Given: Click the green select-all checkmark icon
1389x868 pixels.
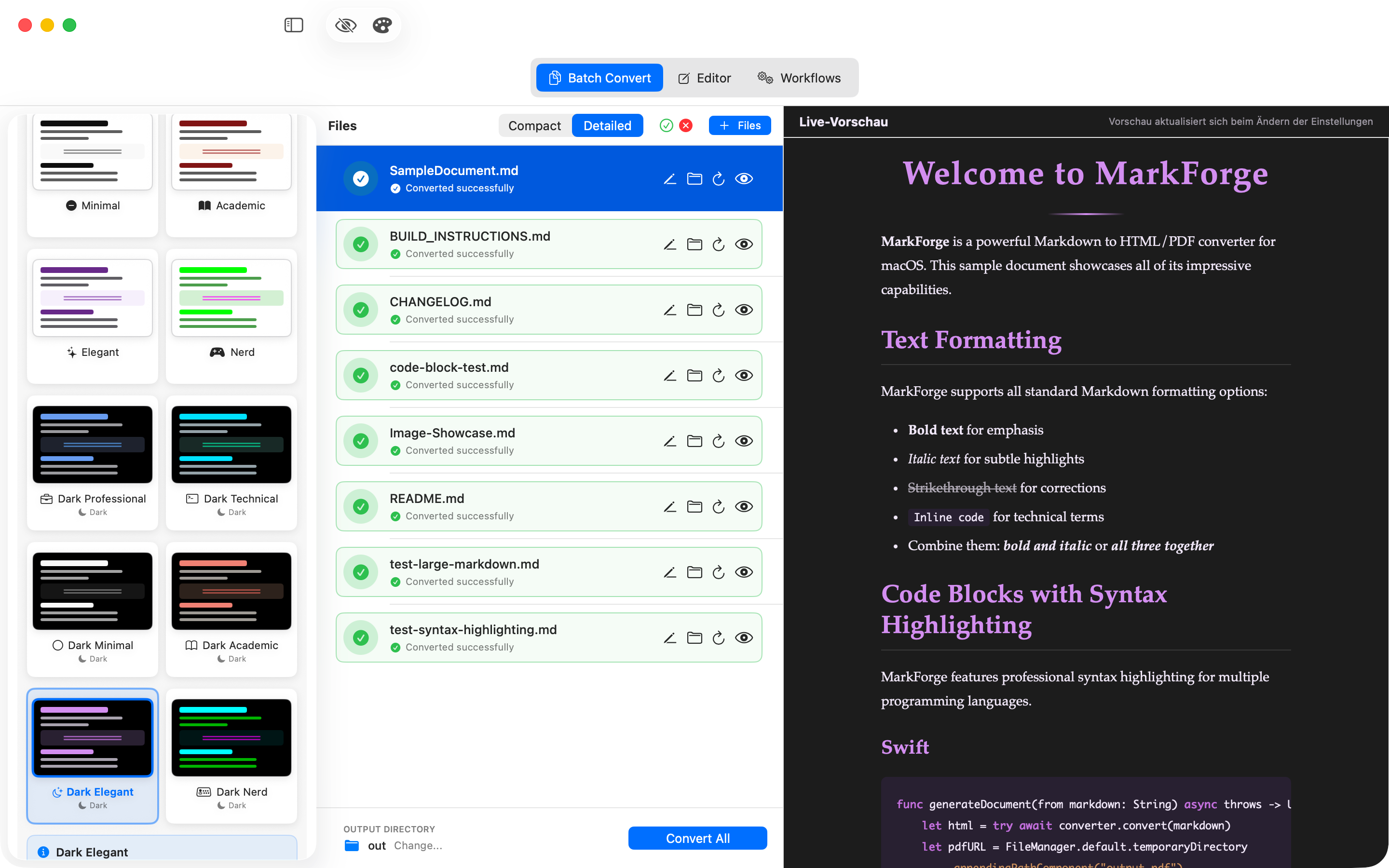Looking at the screenshot, I should [667, 125].
